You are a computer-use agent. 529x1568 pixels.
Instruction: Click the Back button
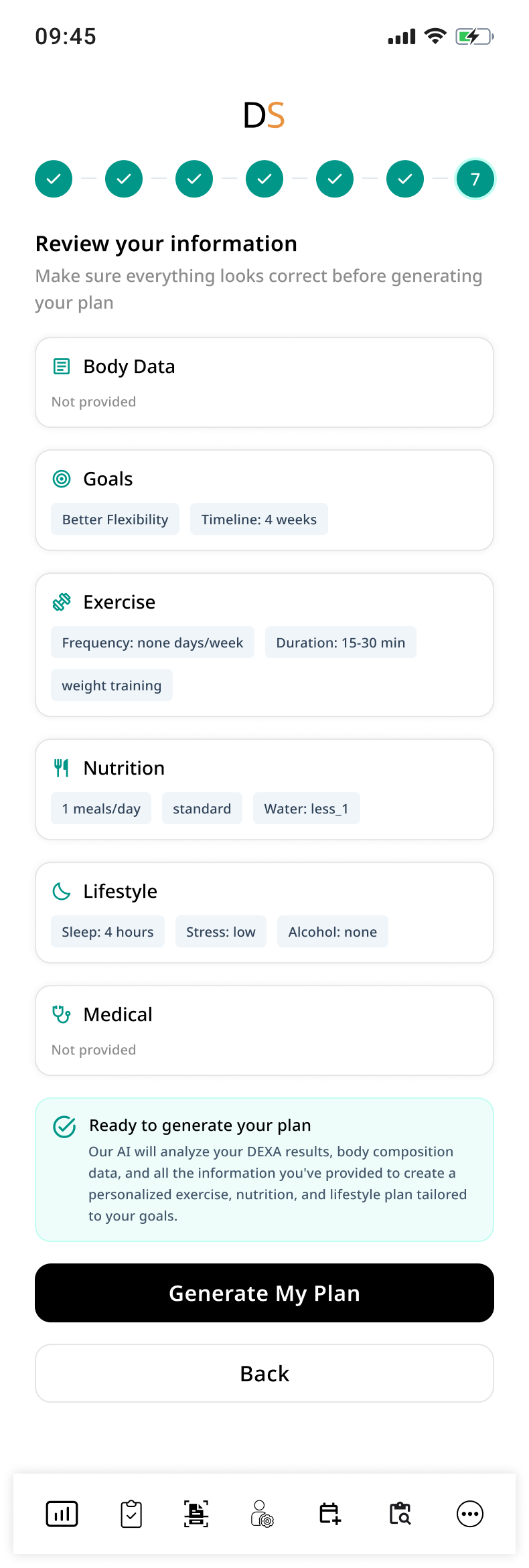point(264,1373)
